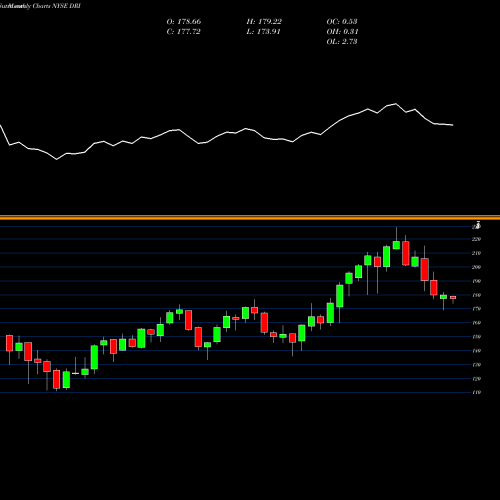500x500 pixels.
Task: Click the 180 price axis label
Action: (477, 295)
